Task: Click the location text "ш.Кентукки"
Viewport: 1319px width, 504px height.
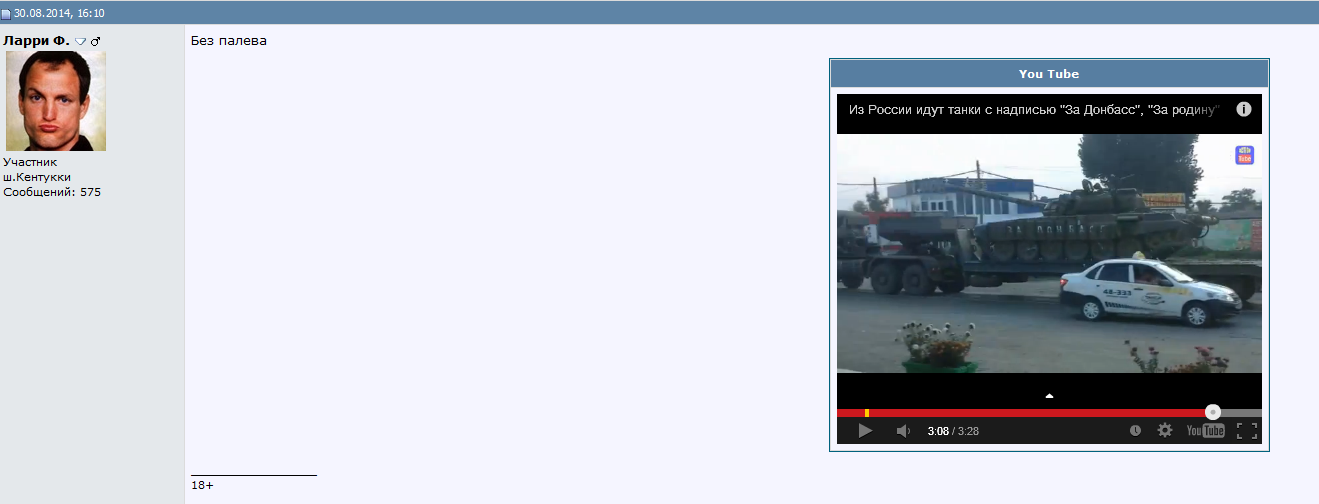Action: pyautogui.click(x=37, y=177)
